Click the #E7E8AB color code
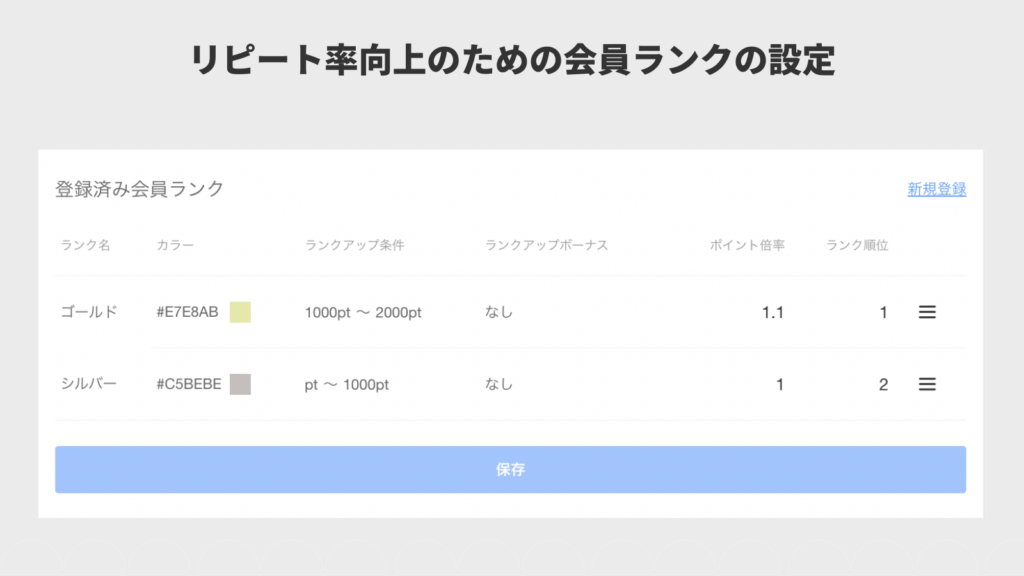The width and height of the screenshot is (1024, 576). click(x=187, y=312)
